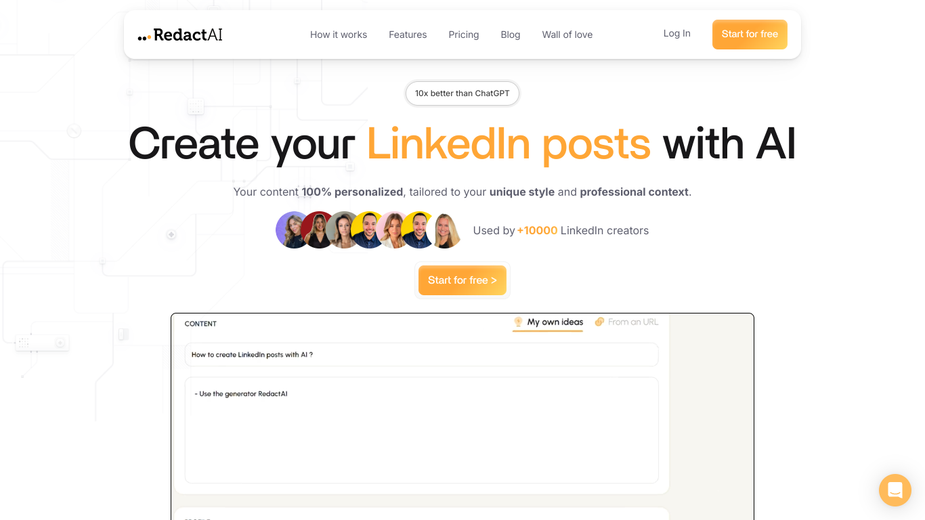Click the RedactAI logo
This screenshot has height=520, width=925.
point(180,35)
